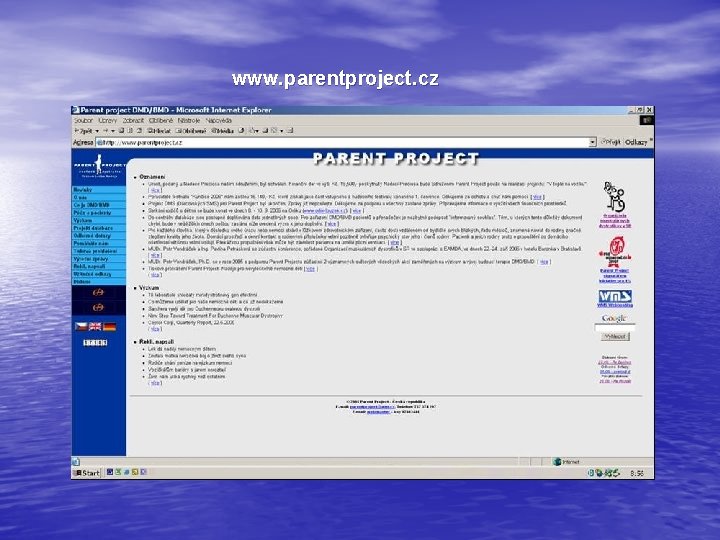Open Výroční zprávy sidebar item
This screenshot has height=540, width=720.
tap(99, 259)
